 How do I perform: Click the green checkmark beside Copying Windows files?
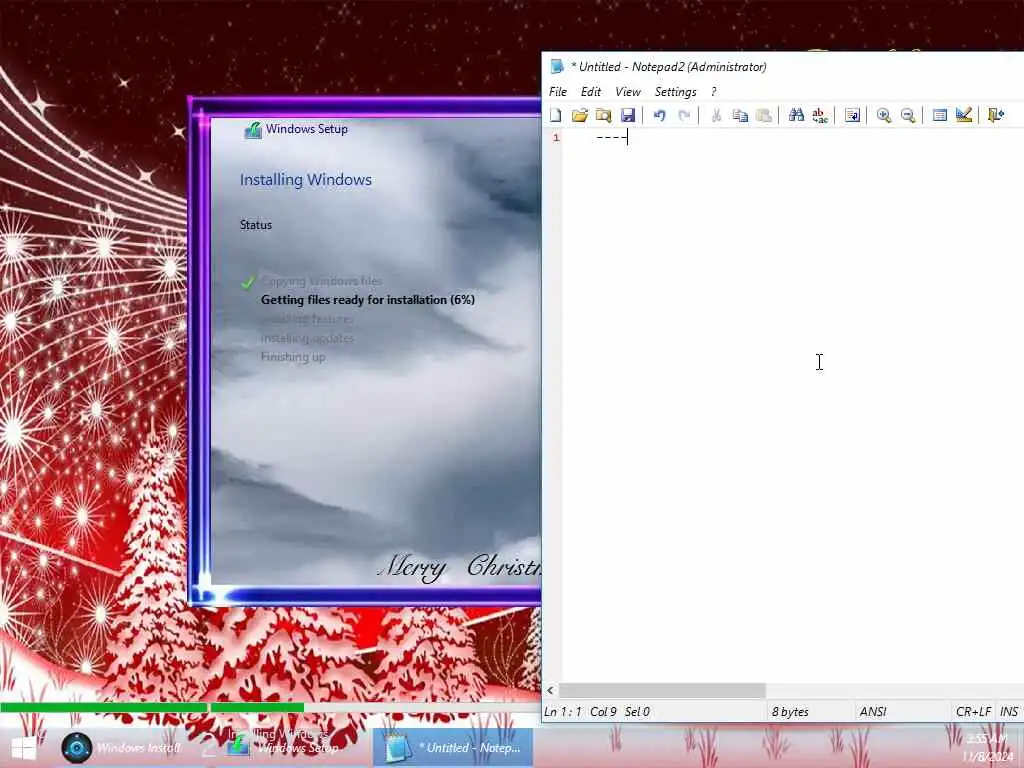point(248,283)
